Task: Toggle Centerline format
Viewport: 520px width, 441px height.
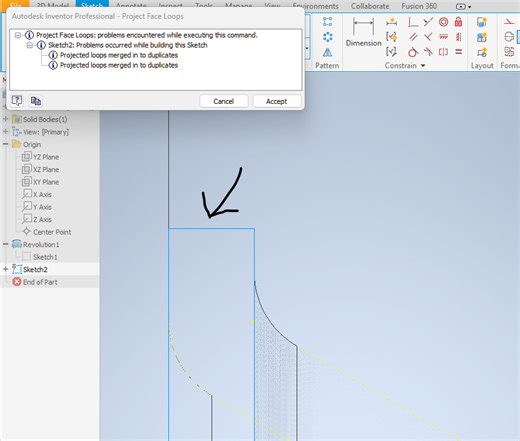Action: coord(509,37)
